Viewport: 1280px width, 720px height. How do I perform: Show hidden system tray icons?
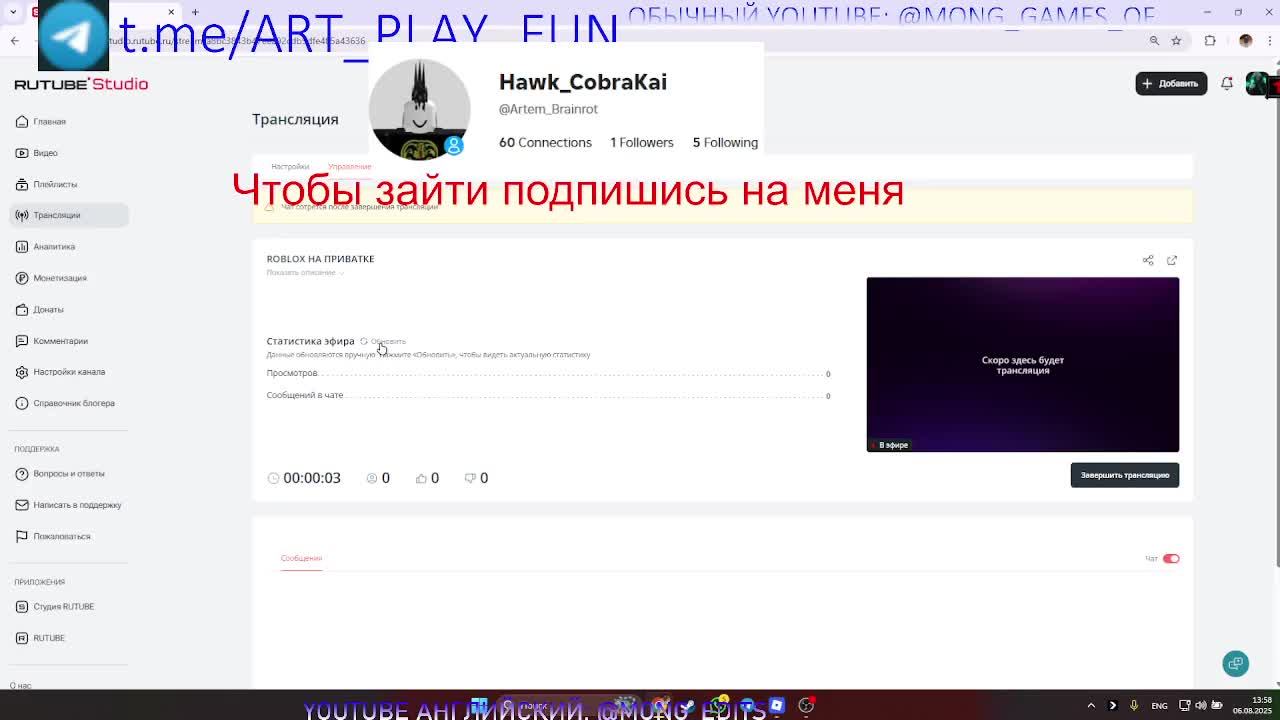pos(1091,706)
